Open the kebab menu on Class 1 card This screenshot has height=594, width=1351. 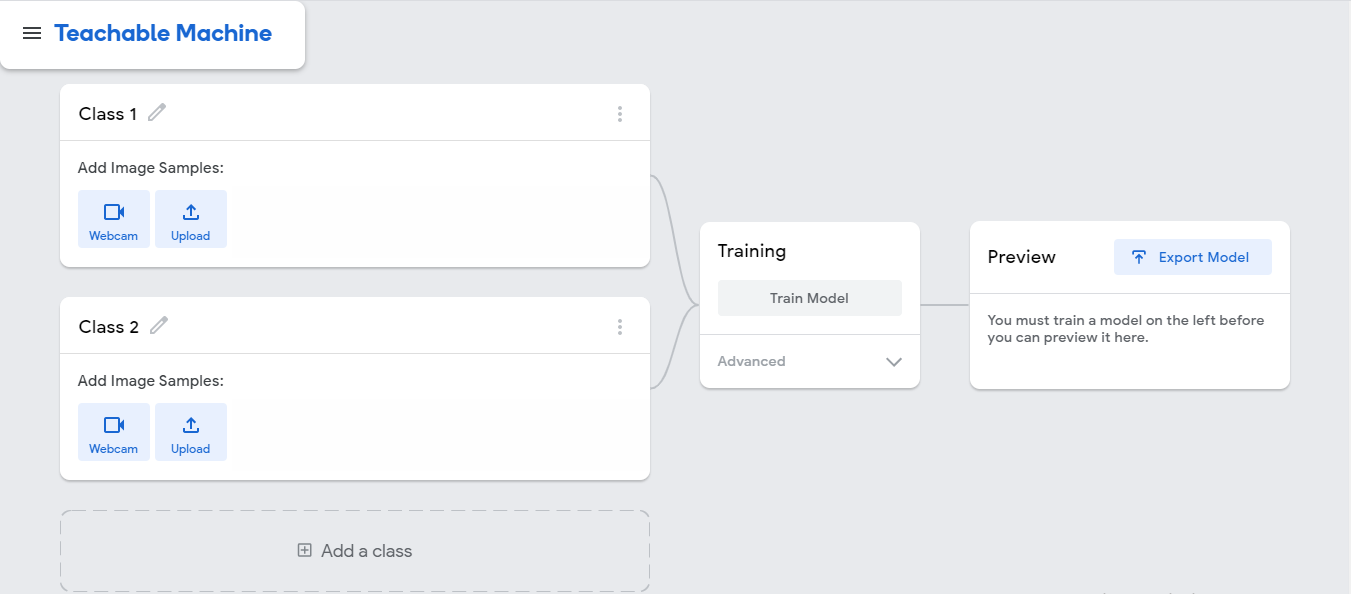(620, 113)
